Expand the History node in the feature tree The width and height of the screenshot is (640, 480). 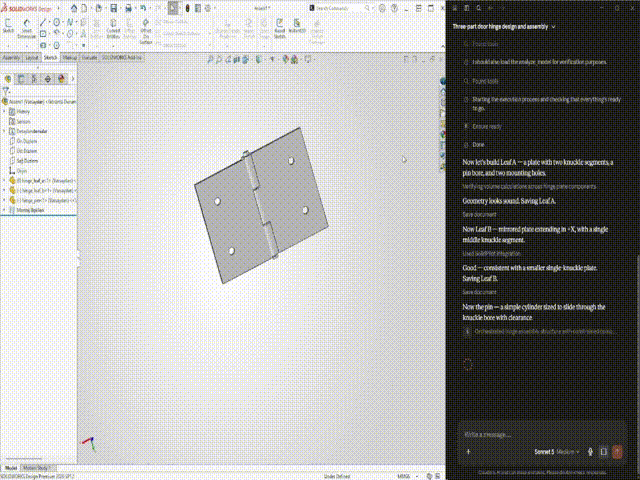(4, 111)
